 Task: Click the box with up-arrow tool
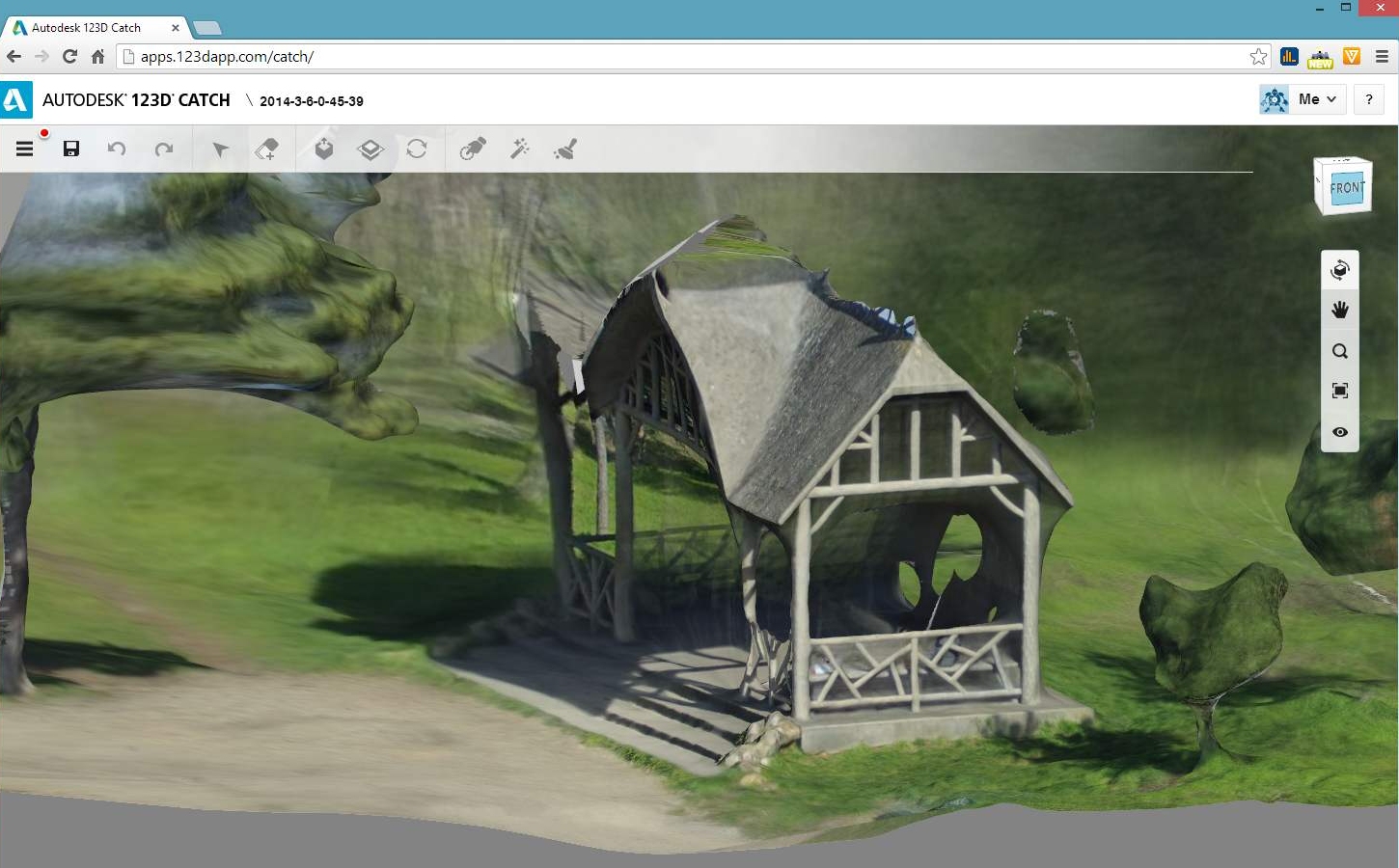(324, 149)
